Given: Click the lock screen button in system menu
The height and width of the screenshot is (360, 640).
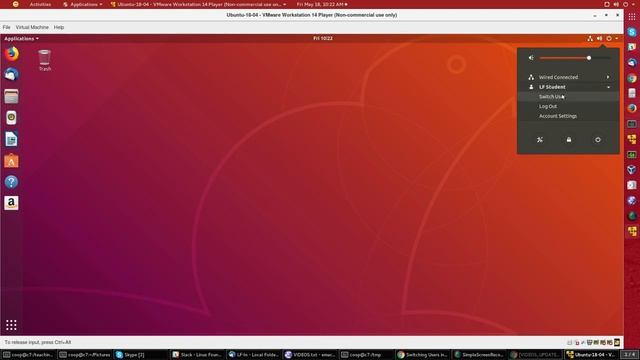Looking at the screenshot, I should [x=569, y=140].
